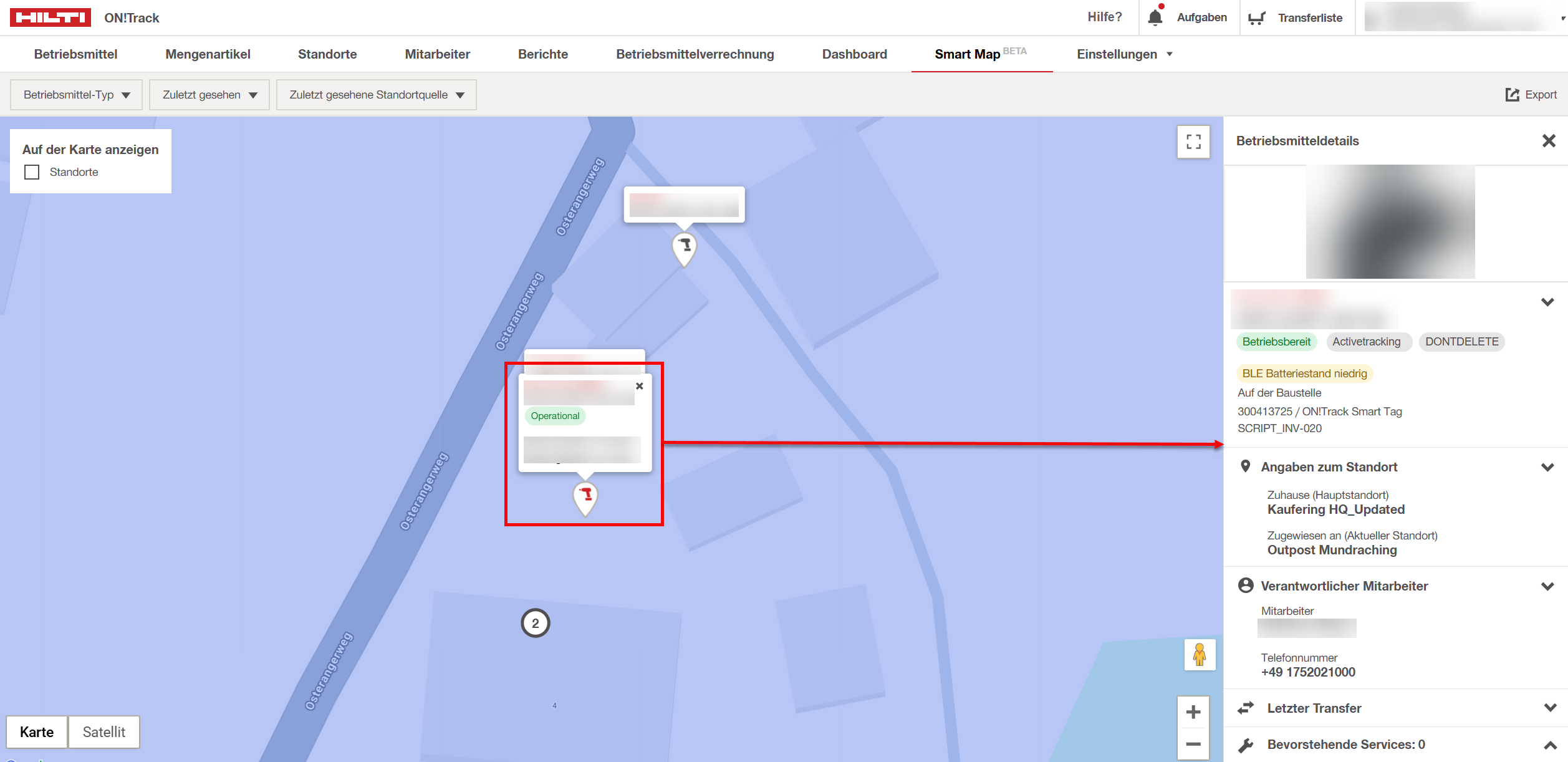Enable the Standorte checkbox on map
This screenshot has width=1568, height=762.
pos(32,172)
